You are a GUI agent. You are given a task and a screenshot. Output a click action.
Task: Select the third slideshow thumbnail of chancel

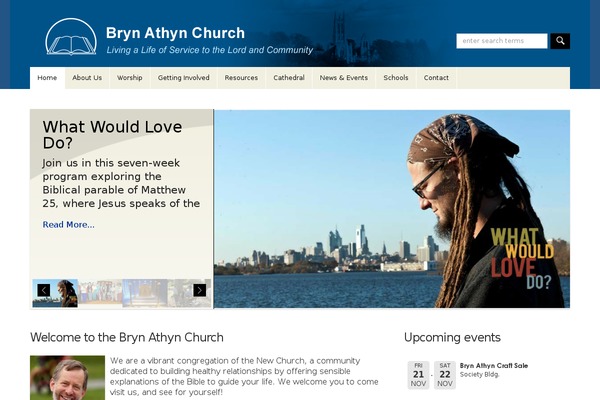(x=145, y=293)
